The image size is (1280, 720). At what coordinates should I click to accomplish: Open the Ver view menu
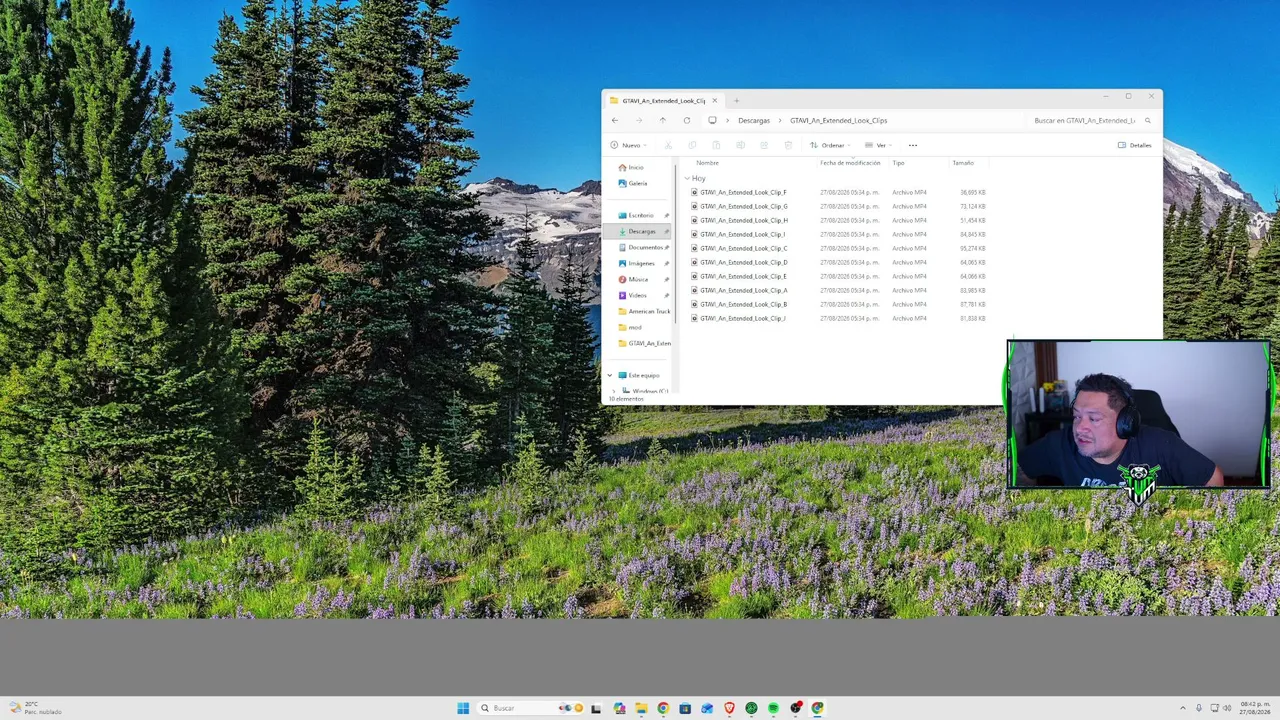[x=878, y=145]
